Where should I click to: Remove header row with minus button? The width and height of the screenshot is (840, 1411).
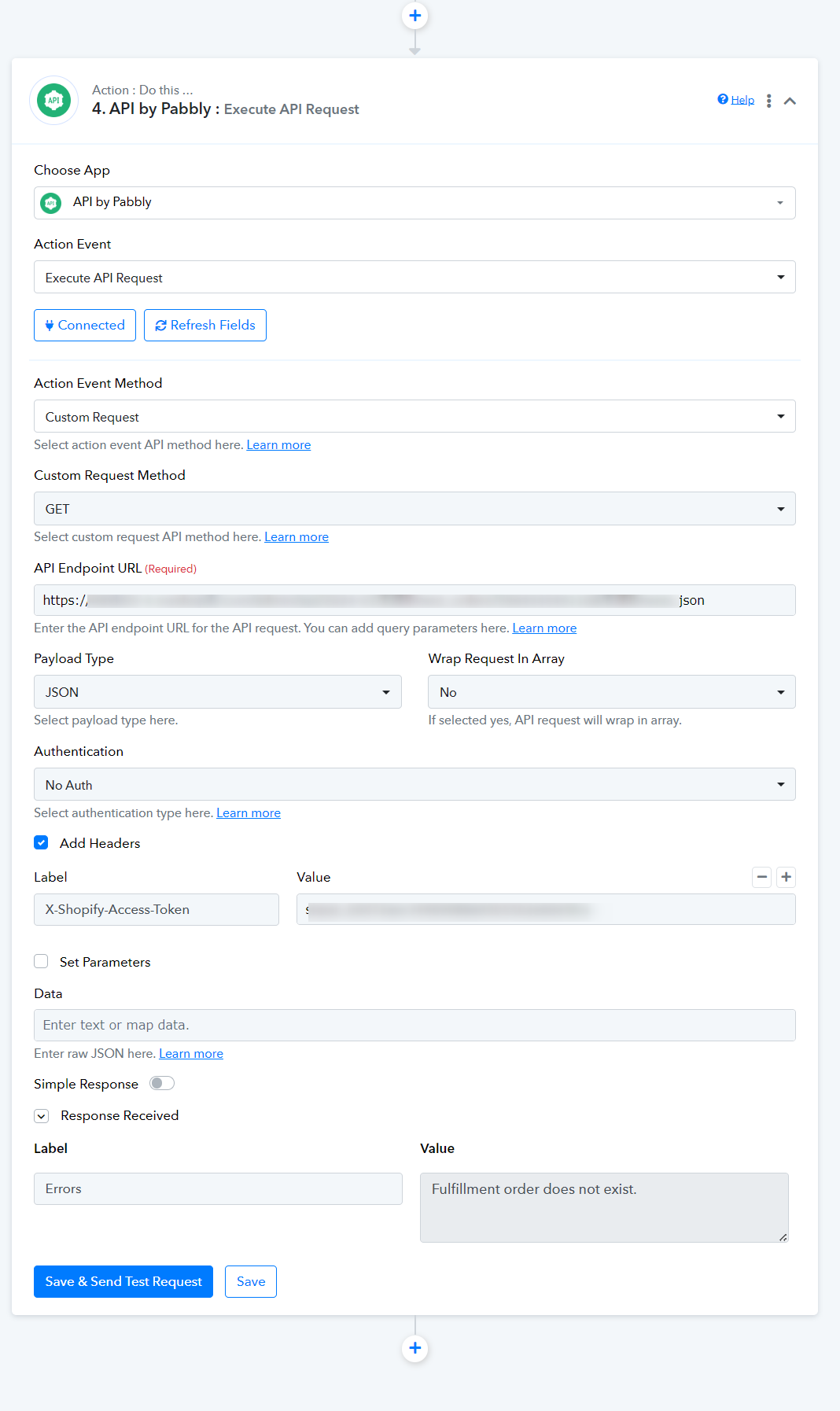(761, 877)
